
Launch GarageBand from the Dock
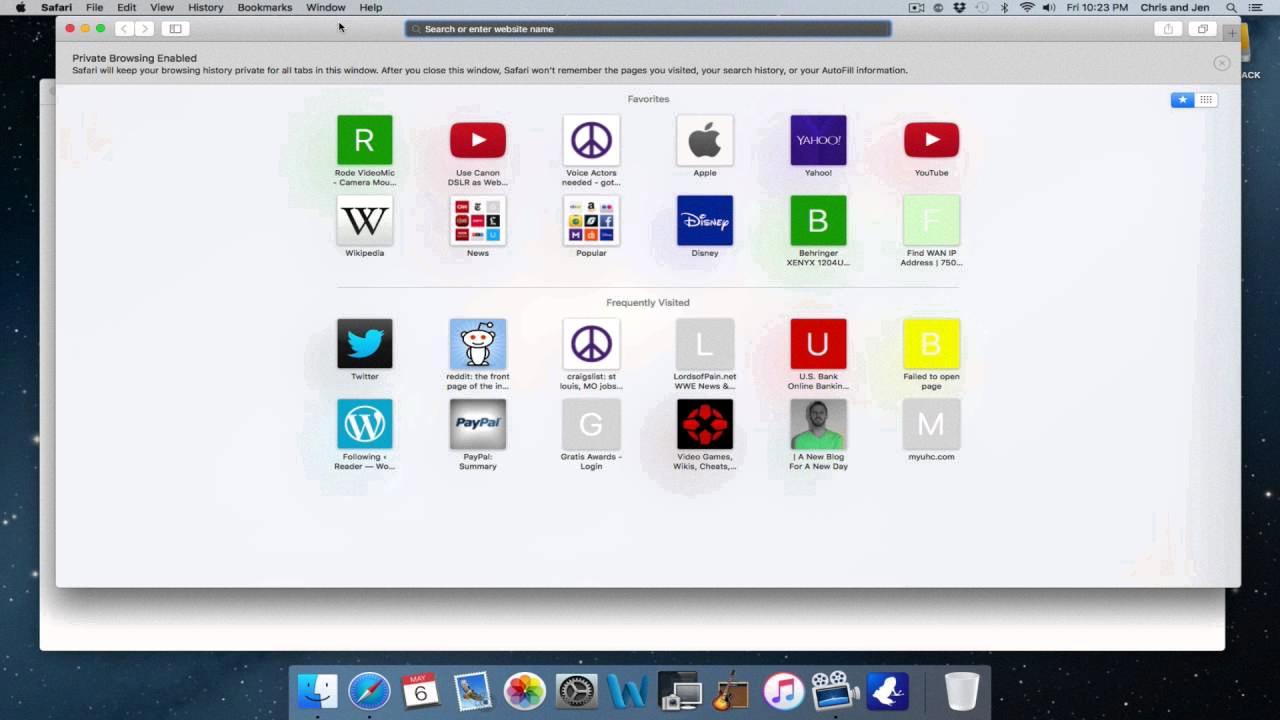click(731, 691)
